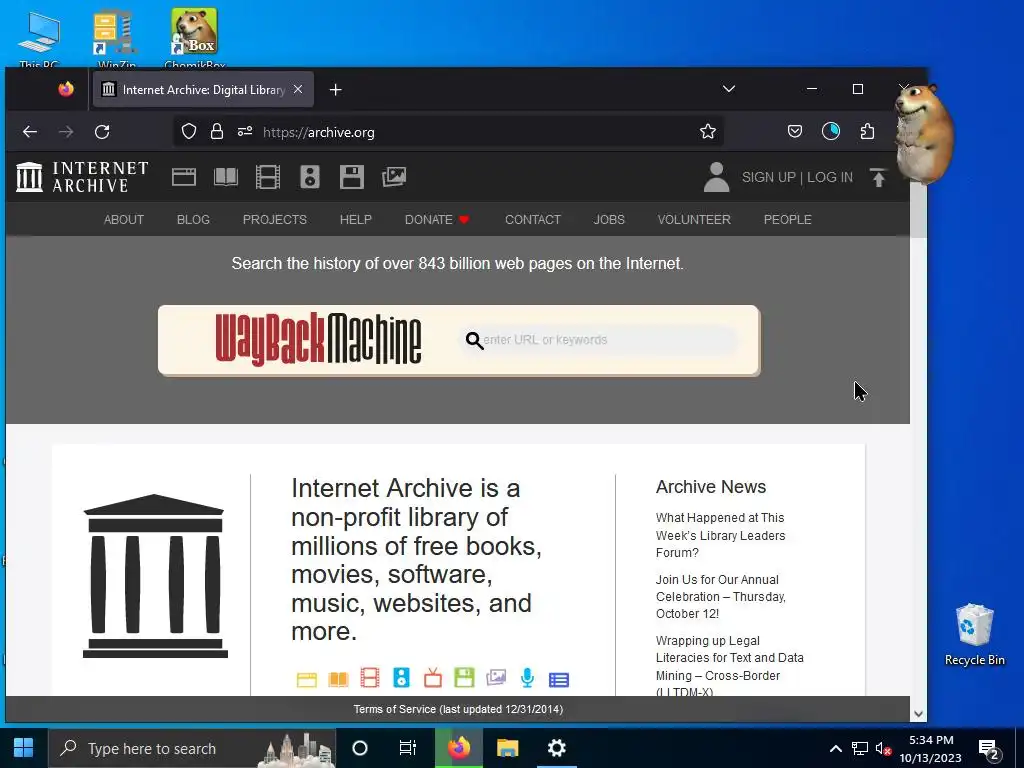Open Save to Pocket icon
The height and width of the screenshot is (768, 1024).
coord(795,132)
